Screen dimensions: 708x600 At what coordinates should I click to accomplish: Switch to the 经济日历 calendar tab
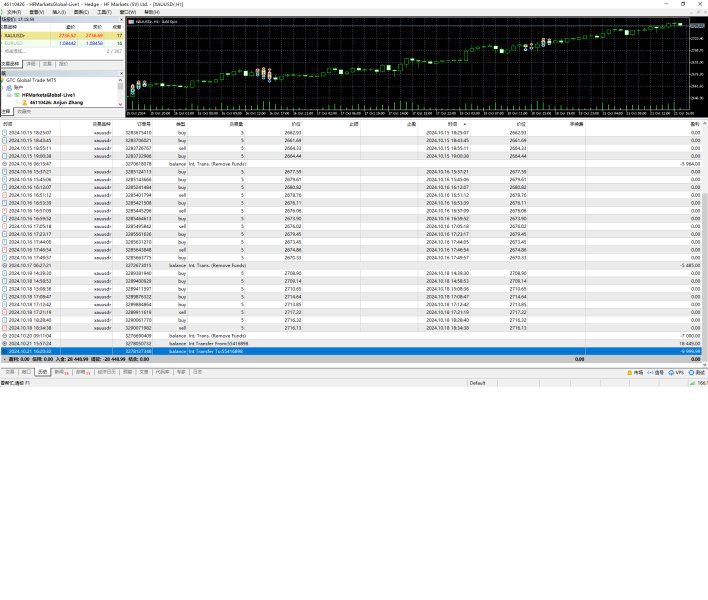coord(107,371)
